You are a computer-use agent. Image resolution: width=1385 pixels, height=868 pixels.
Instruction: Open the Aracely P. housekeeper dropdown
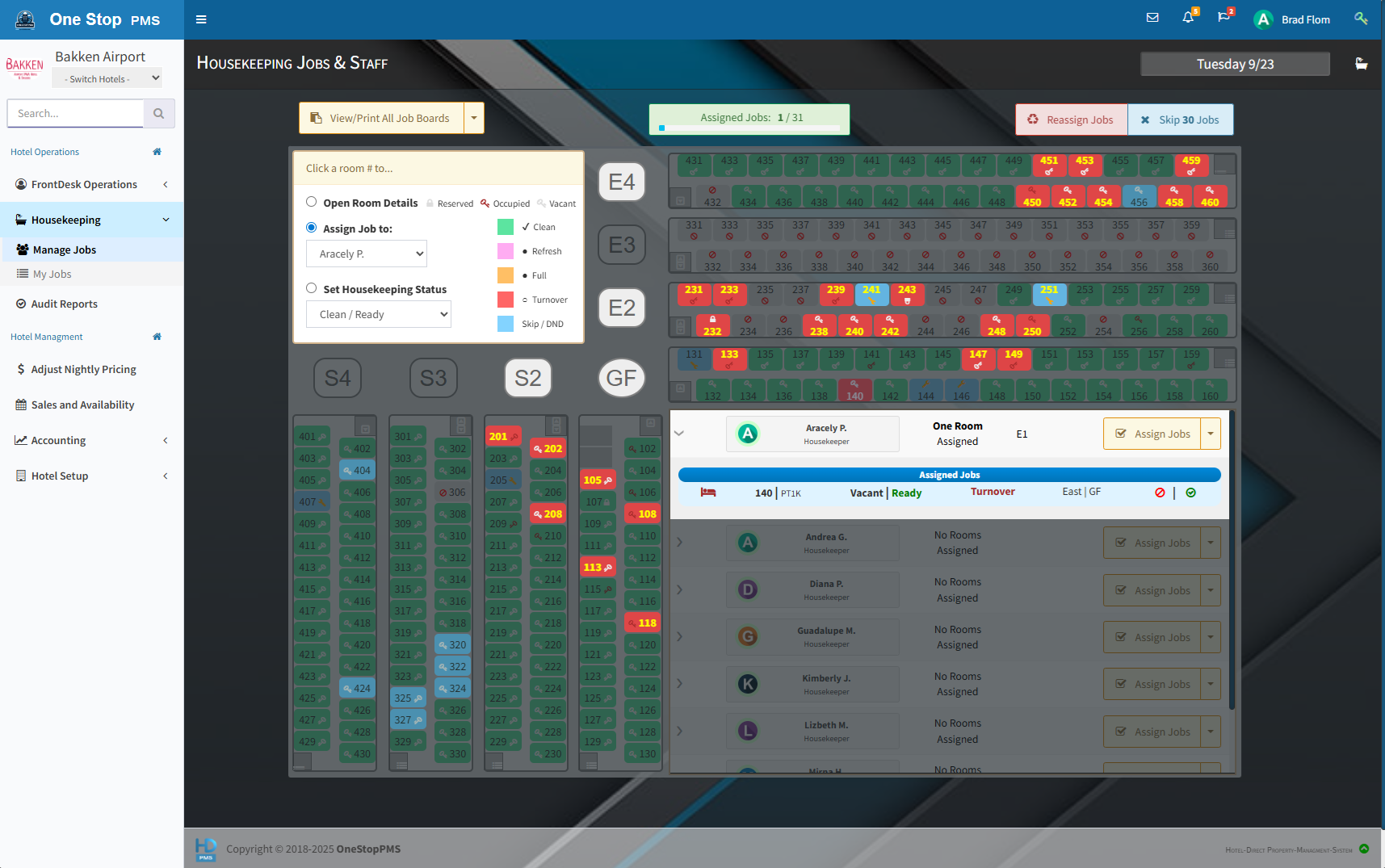(x=367, y=254)
